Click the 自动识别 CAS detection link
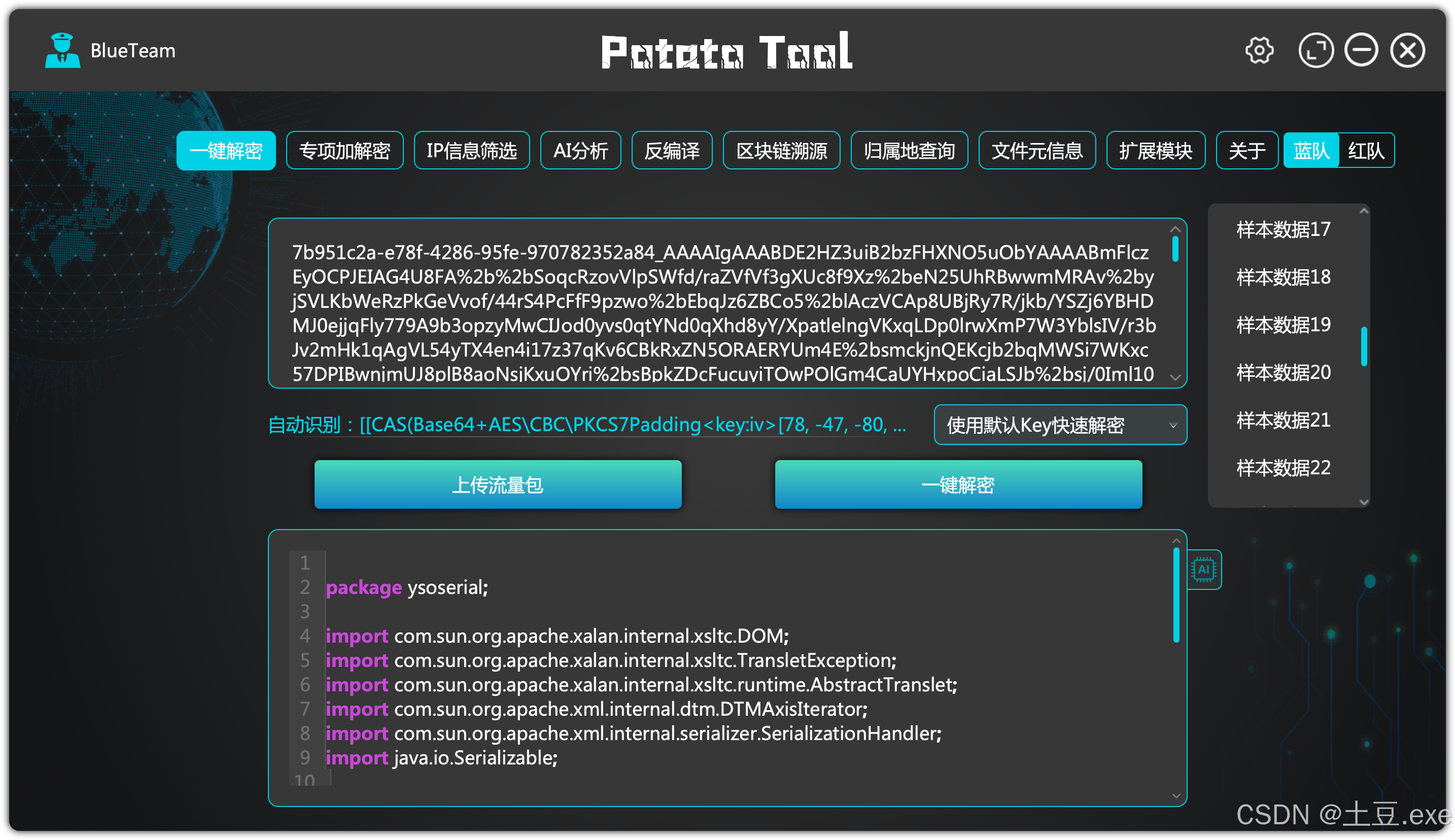 click(x=587, y=425)
